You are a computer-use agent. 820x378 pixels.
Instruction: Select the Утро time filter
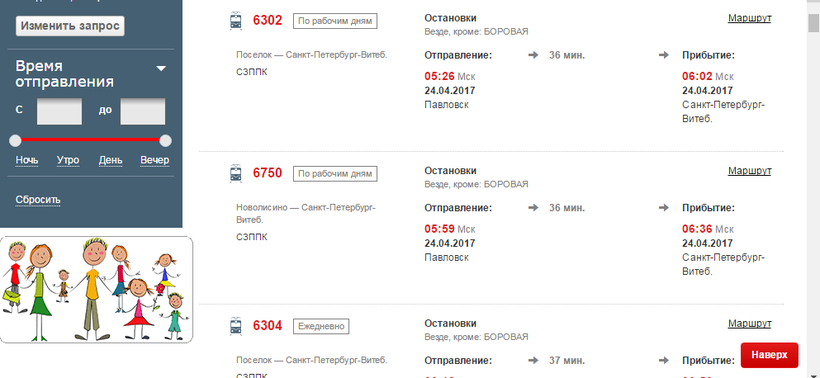[68, 160]
